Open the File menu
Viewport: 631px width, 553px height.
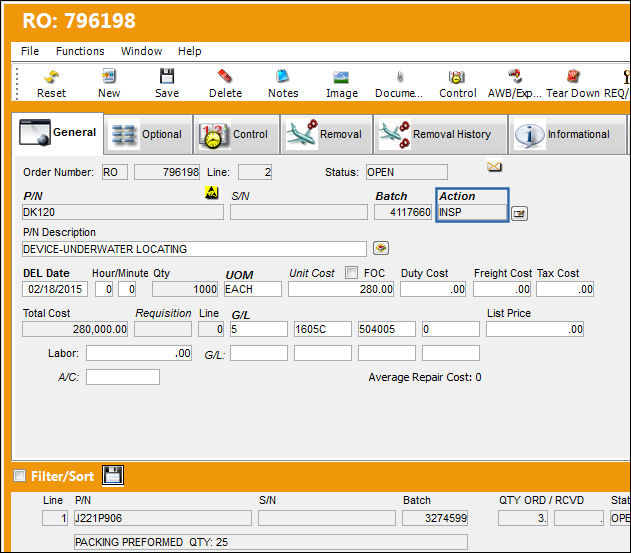[x=30, y=51]
